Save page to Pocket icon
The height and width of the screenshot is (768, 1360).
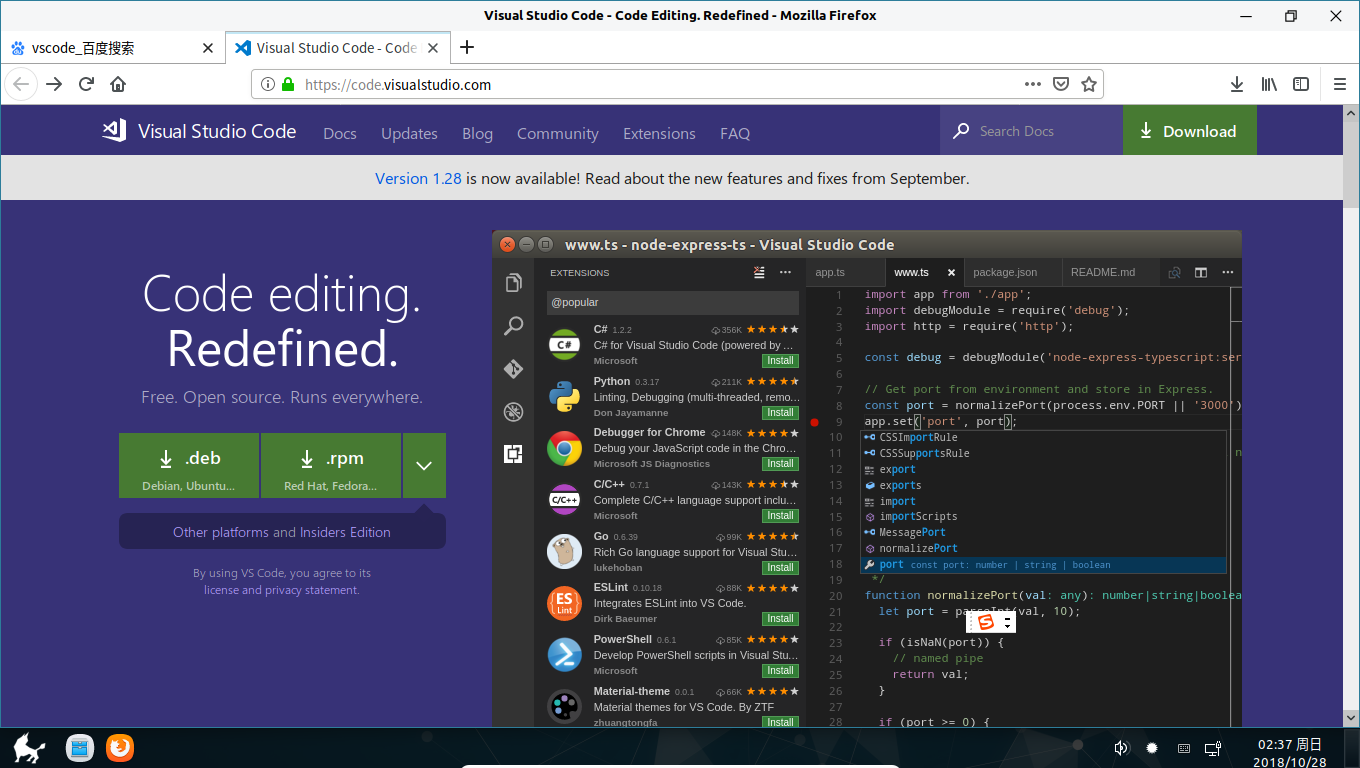pyautogui.click(x=1061, y=85)
